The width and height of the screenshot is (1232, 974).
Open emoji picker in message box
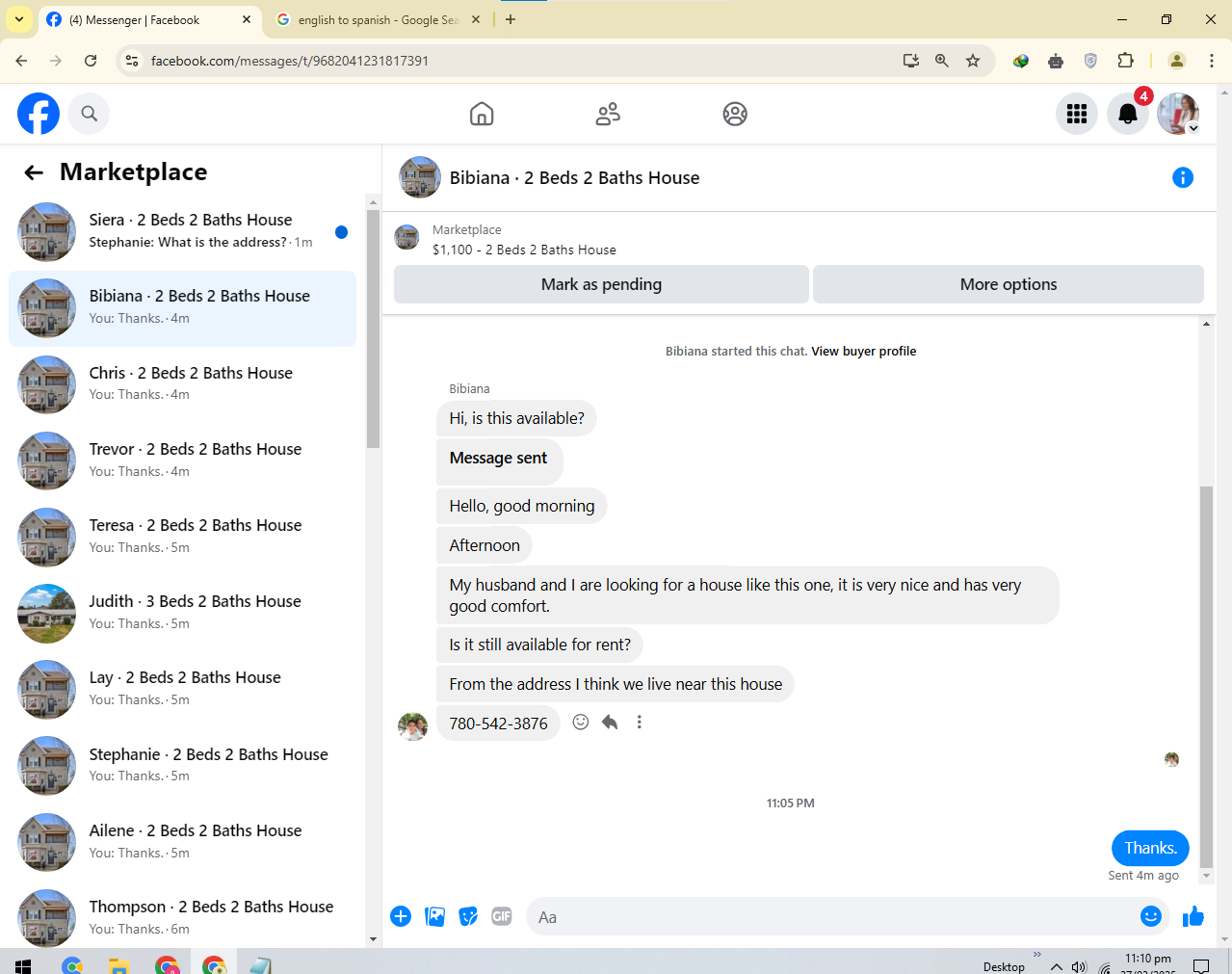pos(1151,916)
